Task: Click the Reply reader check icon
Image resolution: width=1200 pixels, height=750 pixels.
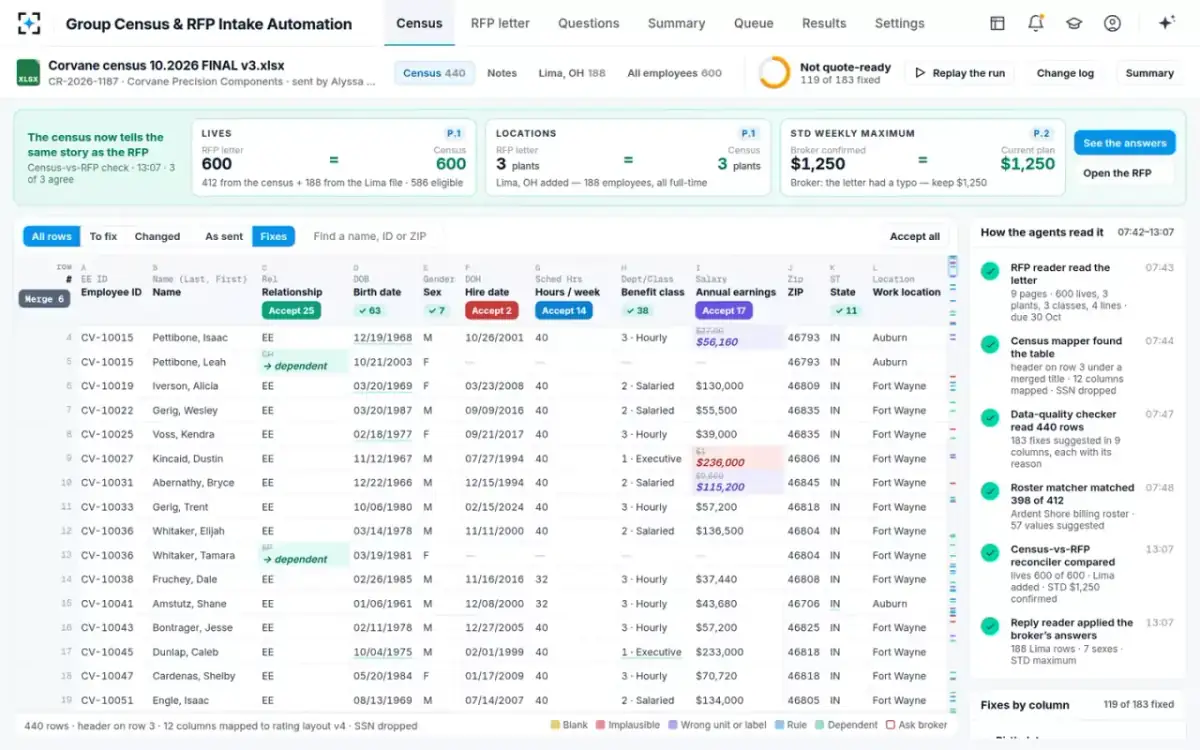Action: pos(990,626)
